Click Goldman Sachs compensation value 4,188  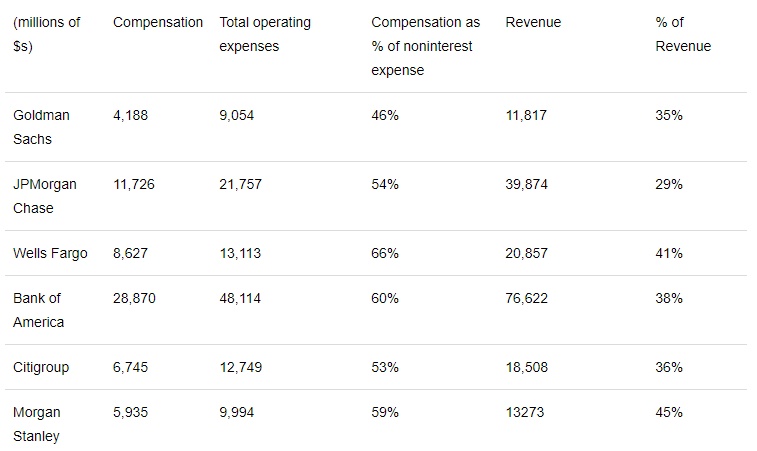click(130, 115)
